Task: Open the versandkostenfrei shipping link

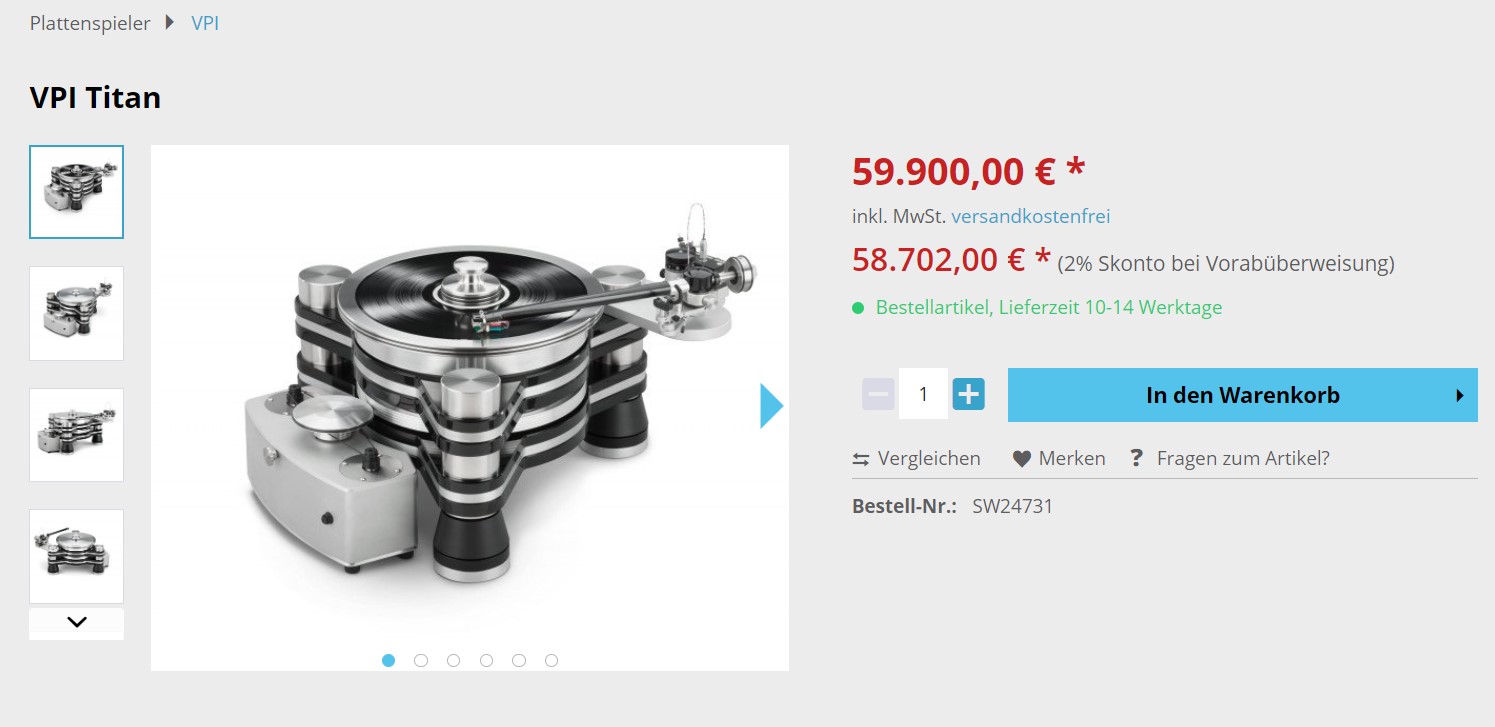Action: tap(1030, 216)
